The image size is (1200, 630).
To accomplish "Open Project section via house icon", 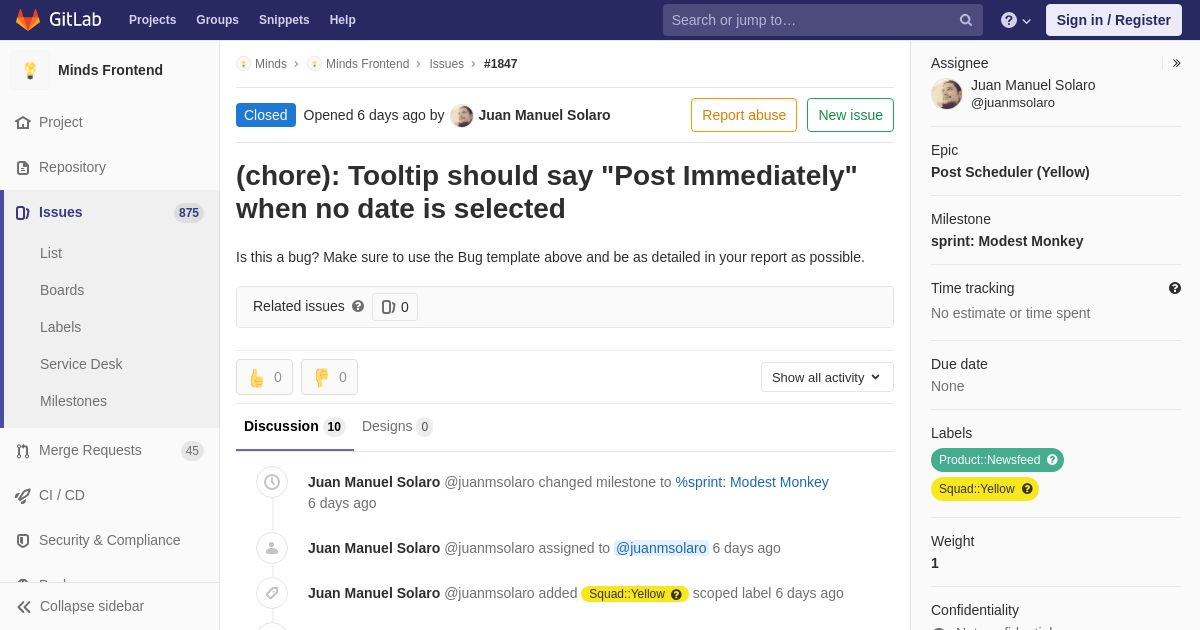I will click(x=23, y=122).
